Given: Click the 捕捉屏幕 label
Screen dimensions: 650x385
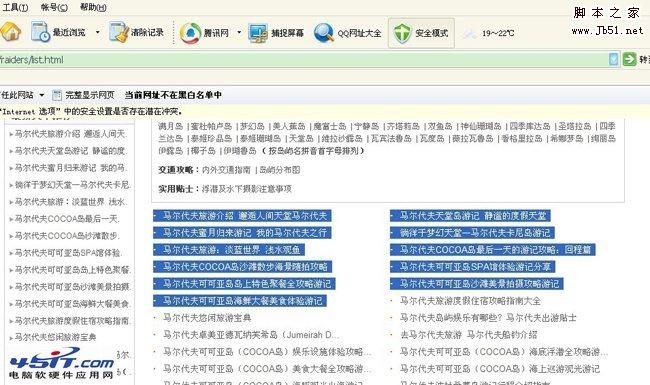Looking at the screenshot, I should [x=287, y=33].
